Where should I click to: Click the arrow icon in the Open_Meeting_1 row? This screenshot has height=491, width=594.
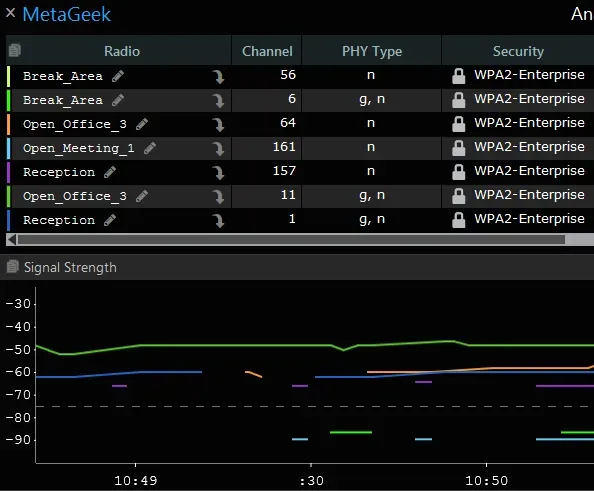(x=218, y=149)
